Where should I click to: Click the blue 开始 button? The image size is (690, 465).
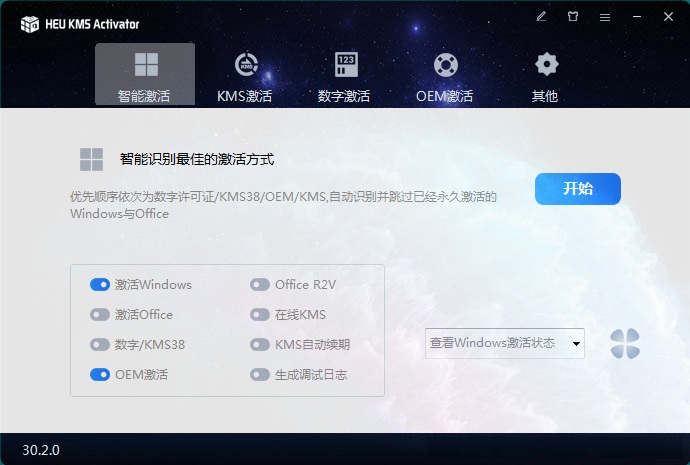pyautogui.click(x=578, y=189)
